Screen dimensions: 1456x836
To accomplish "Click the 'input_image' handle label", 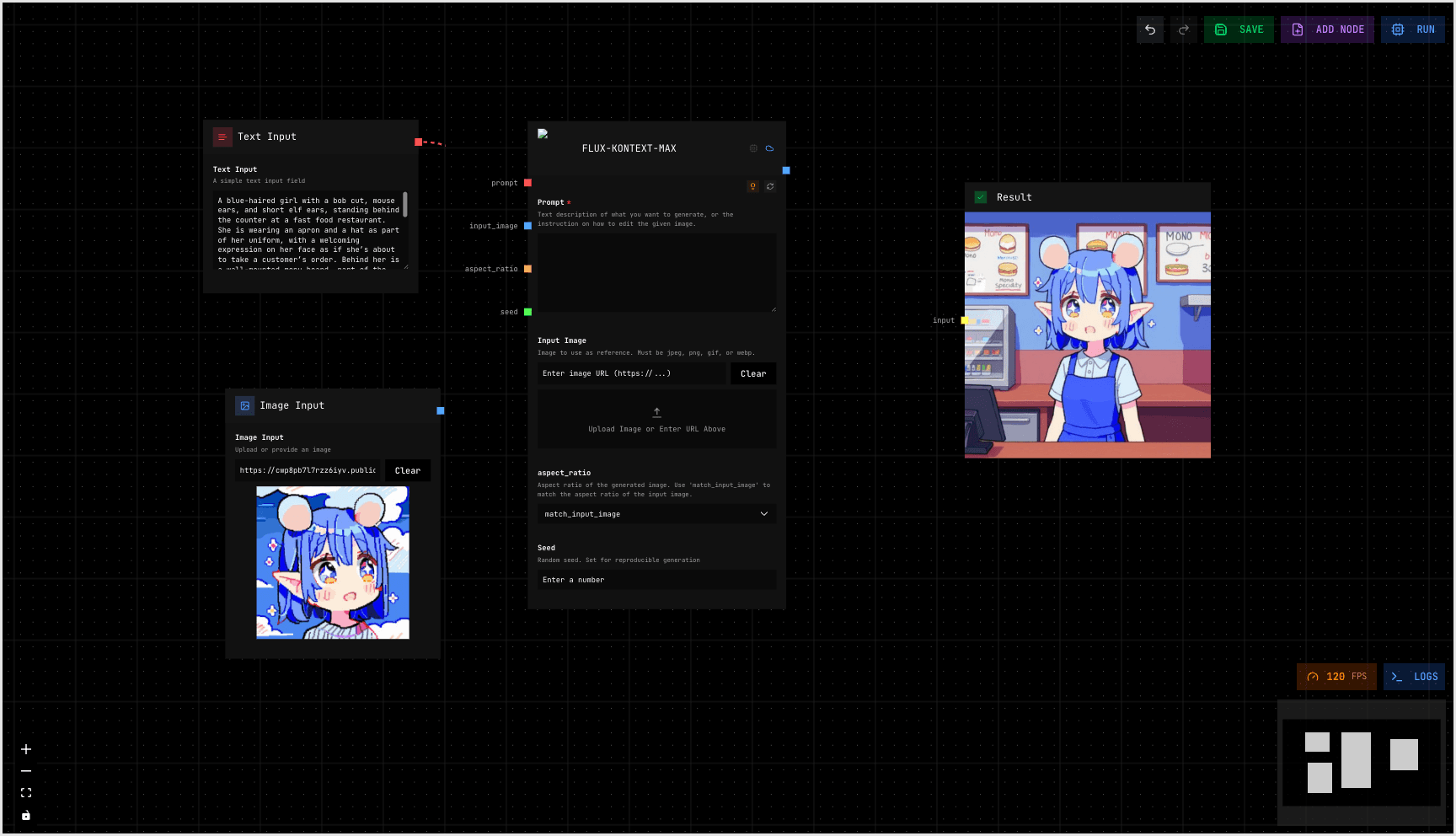I will [x=494, y=226].
